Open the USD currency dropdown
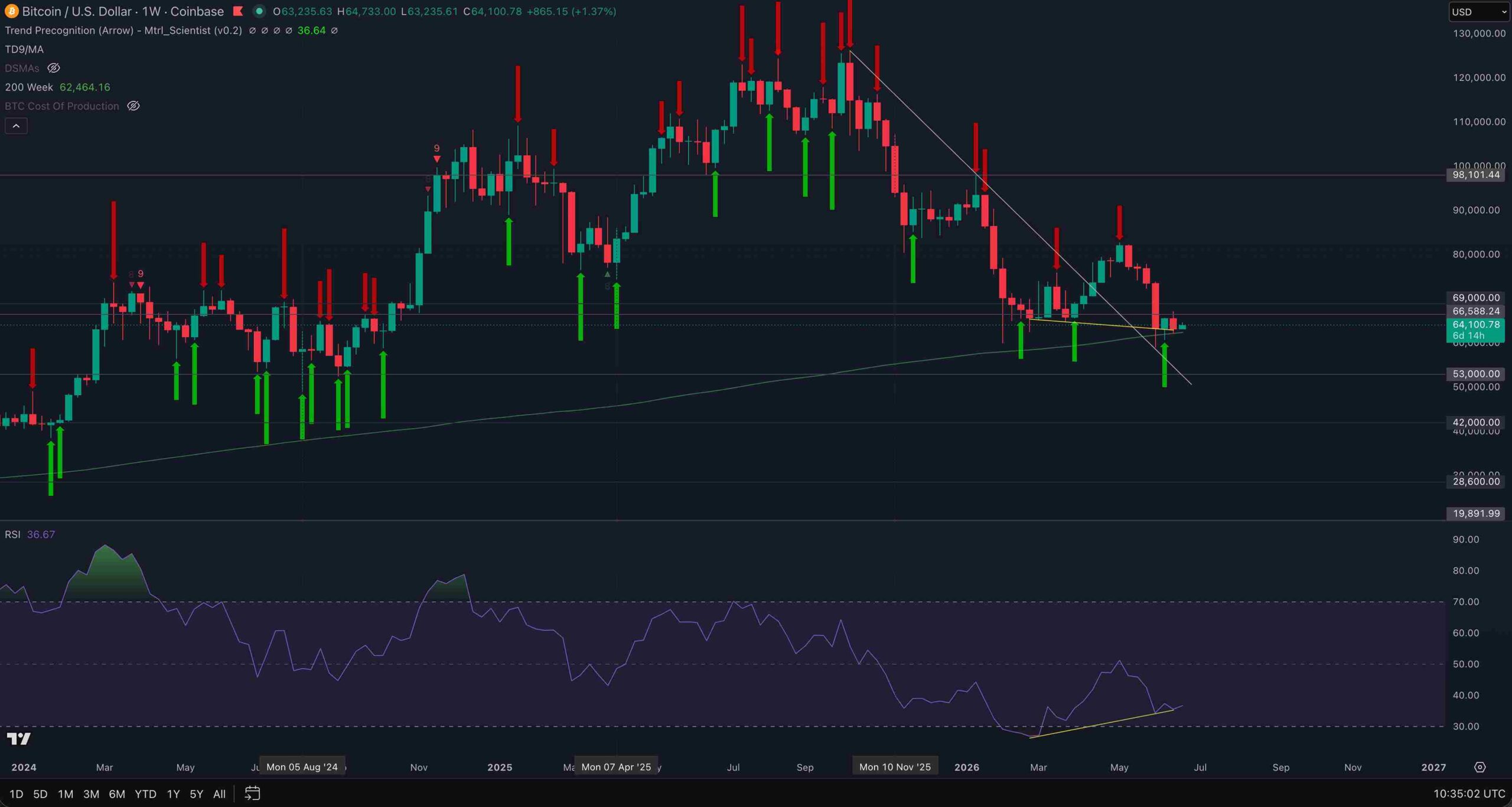The height and width of the screenshot is (807, 1512). click(x=1479, y=12)
